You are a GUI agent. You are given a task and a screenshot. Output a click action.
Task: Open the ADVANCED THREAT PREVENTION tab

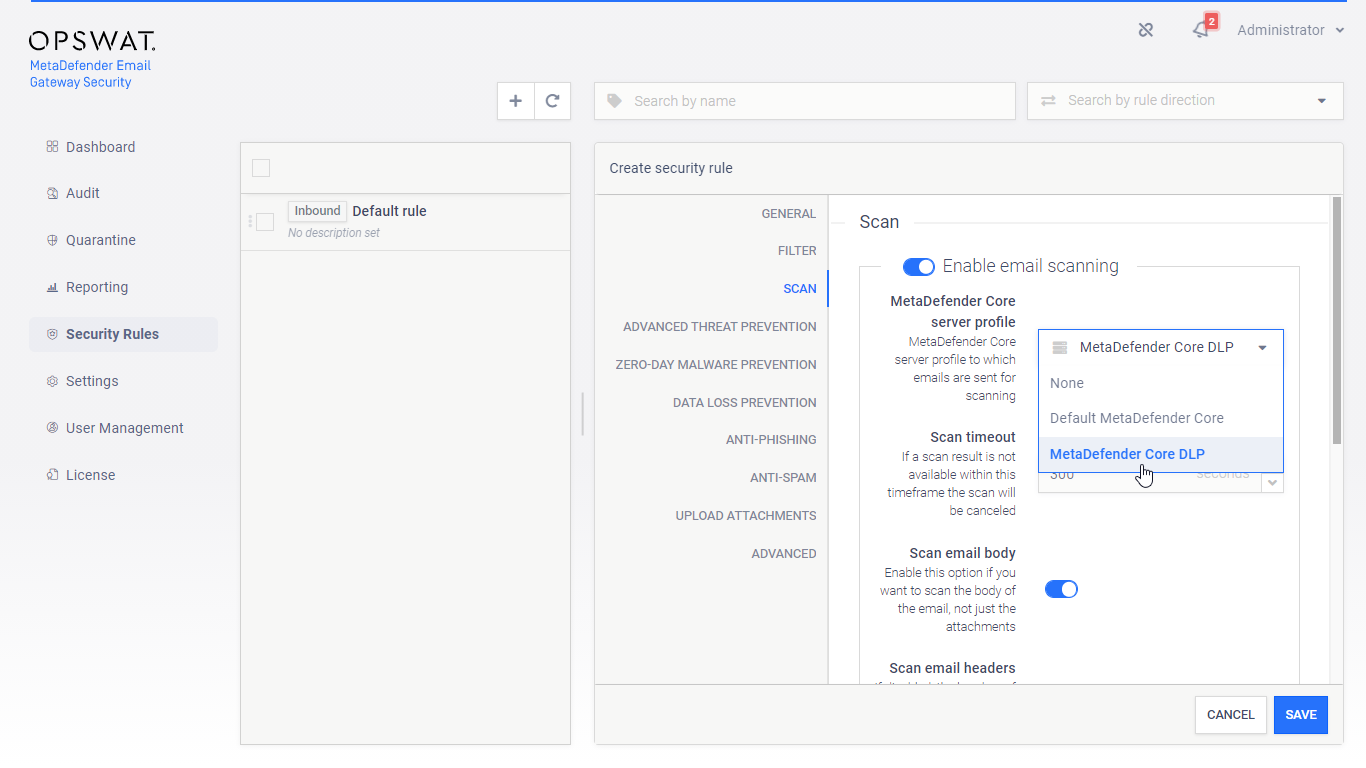coord(720,327)
